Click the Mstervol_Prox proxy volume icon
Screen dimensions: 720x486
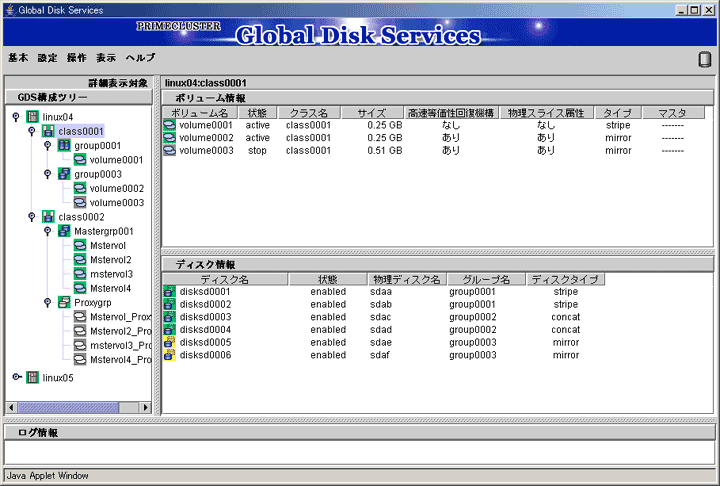[80, 316]
